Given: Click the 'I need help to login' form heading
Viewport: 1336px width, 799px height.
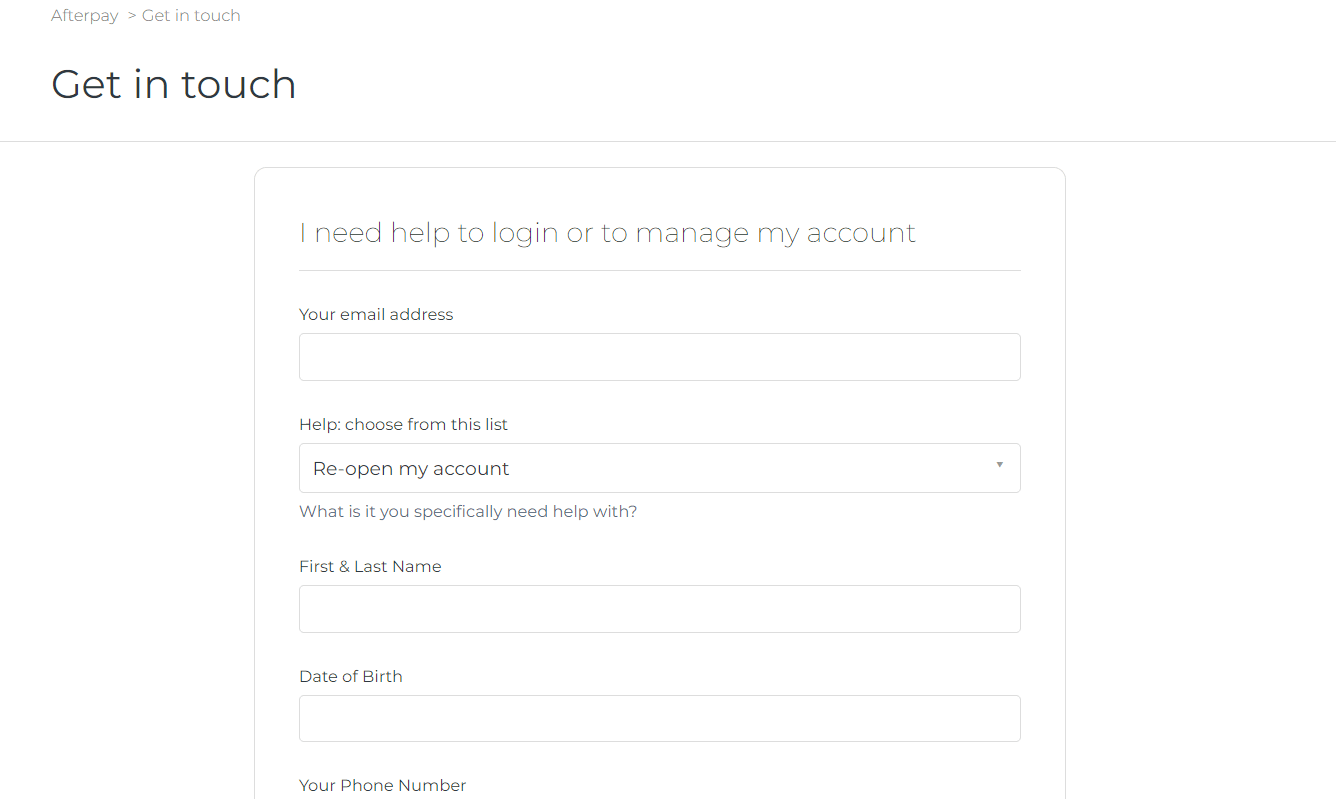Looking at the screenshot, I should [607, 233].
